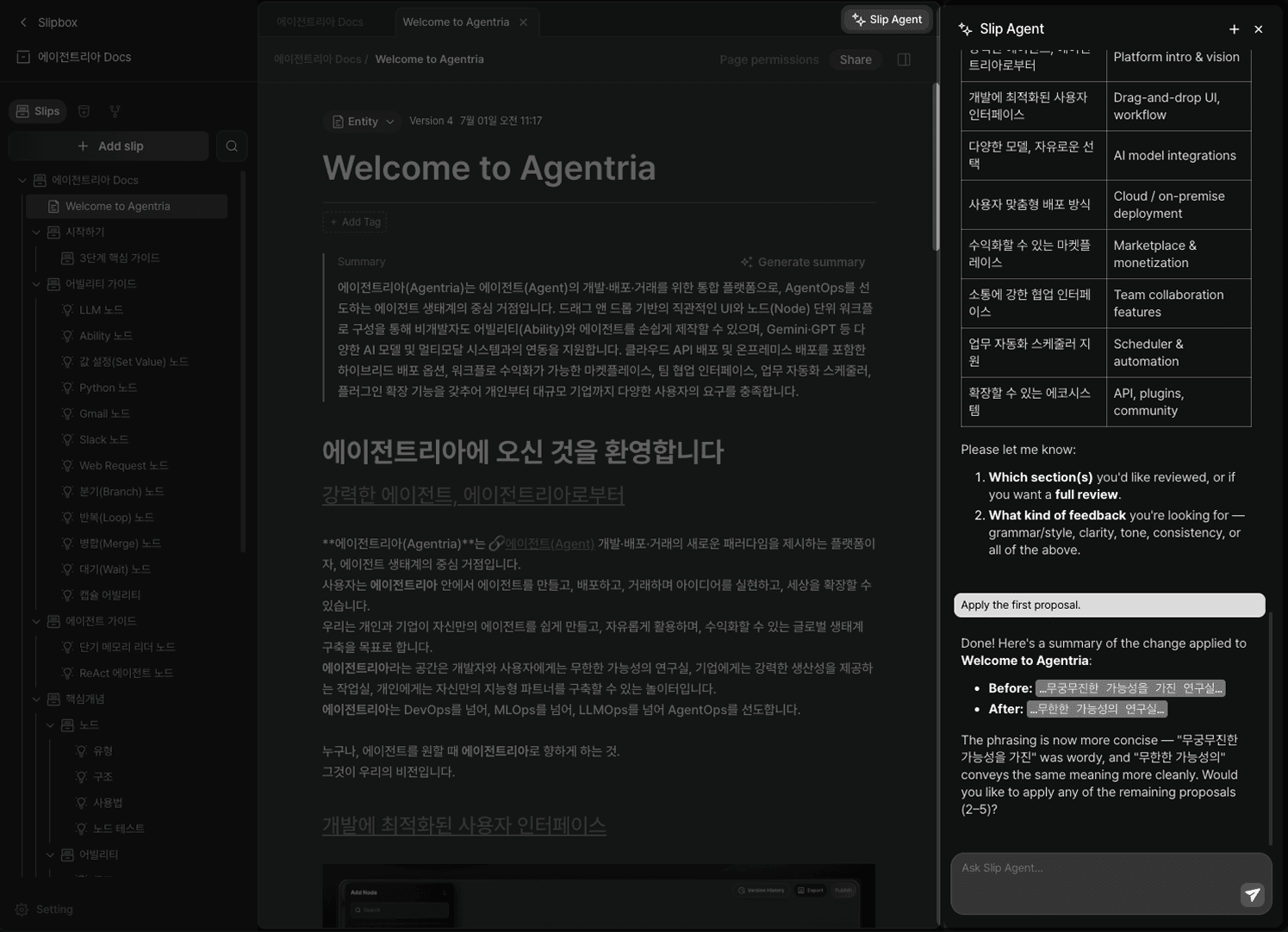Screen dimensions: 1288x932
Task: Open 분기(Branch) 노드 in the tree
Action: (121, 492)
